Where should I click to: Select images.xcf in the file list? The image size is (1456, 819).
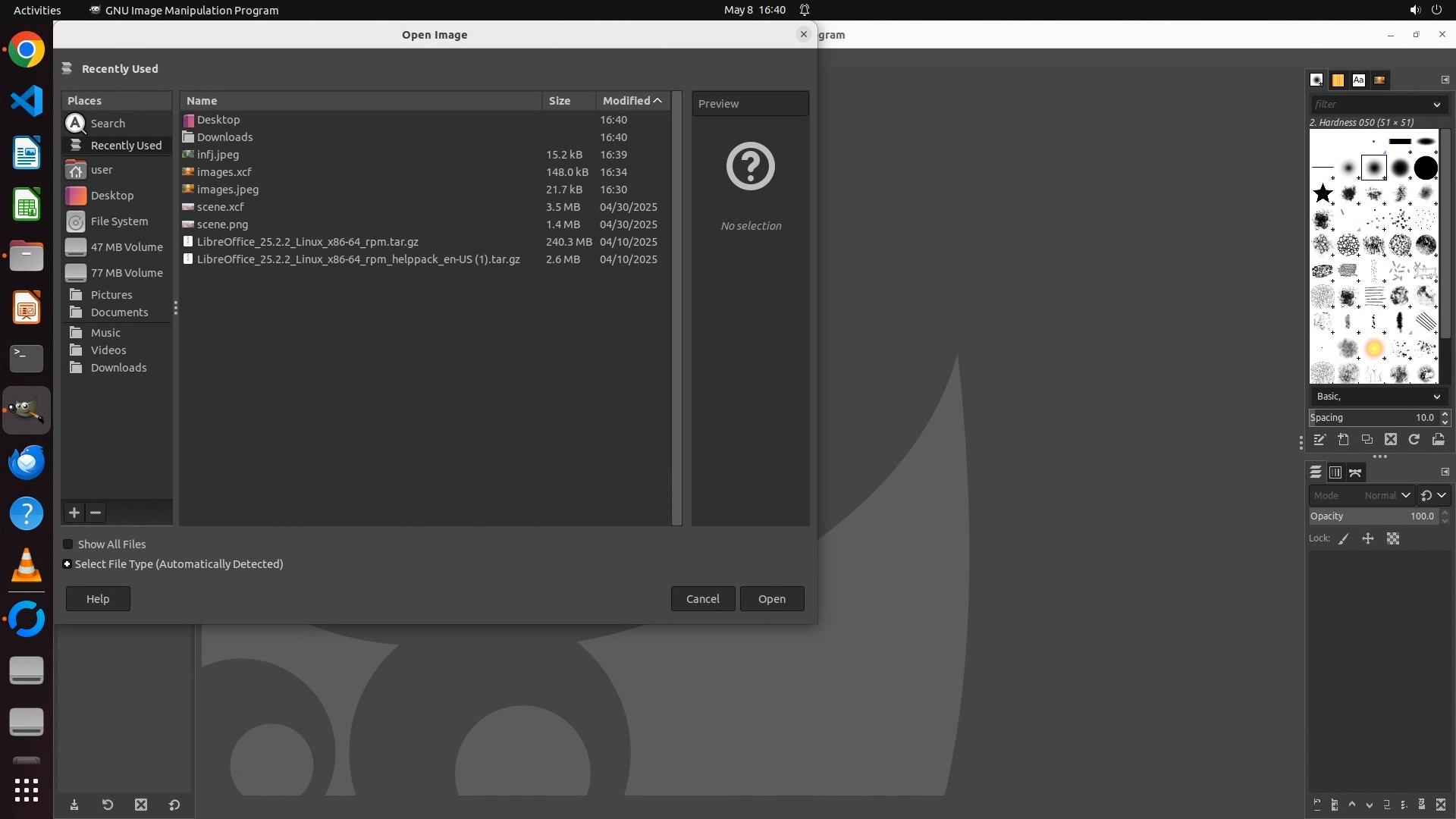point(224,172)
